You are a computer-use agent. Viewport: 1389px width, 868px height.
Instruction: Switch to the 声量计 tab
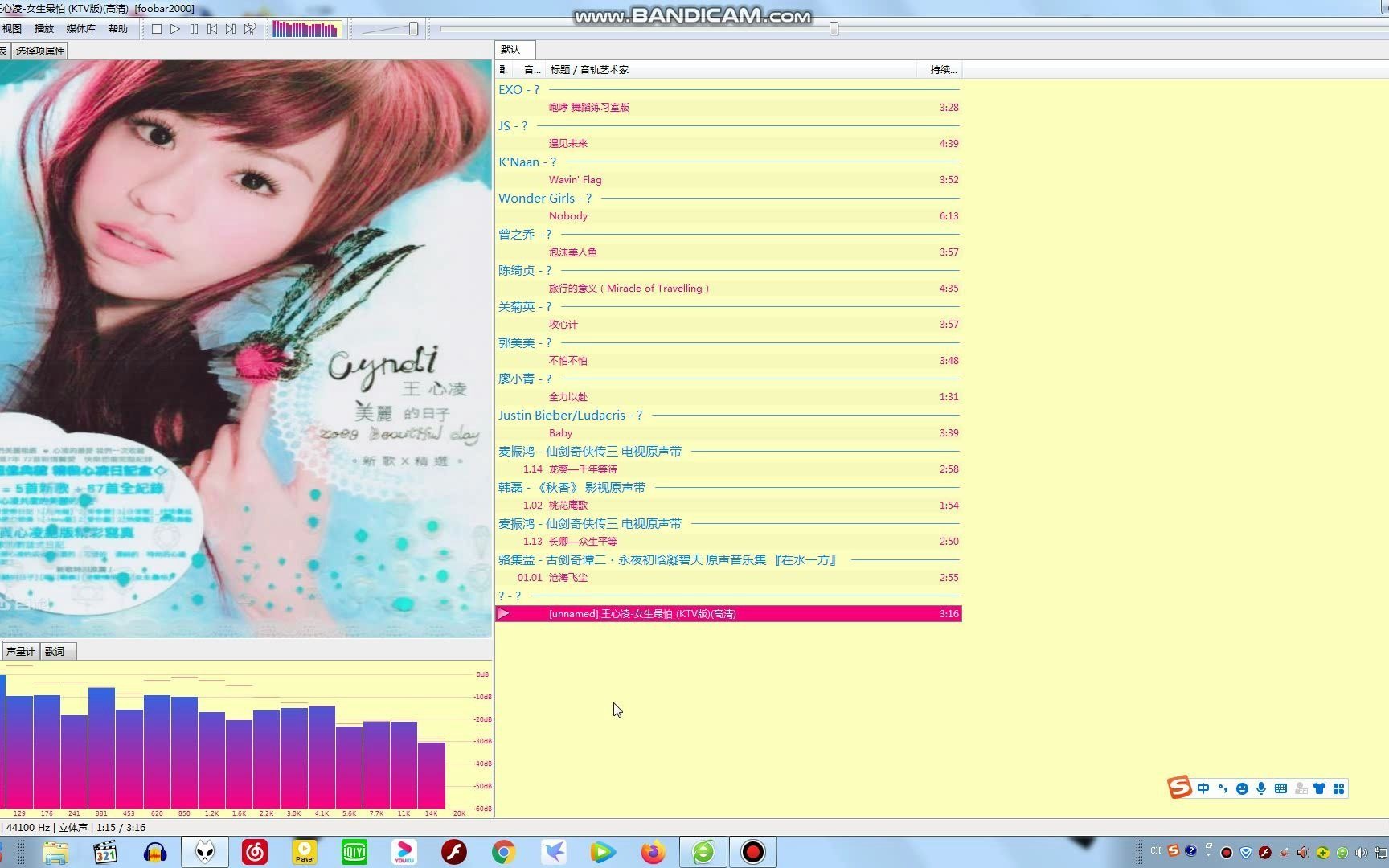pos(20,651)
